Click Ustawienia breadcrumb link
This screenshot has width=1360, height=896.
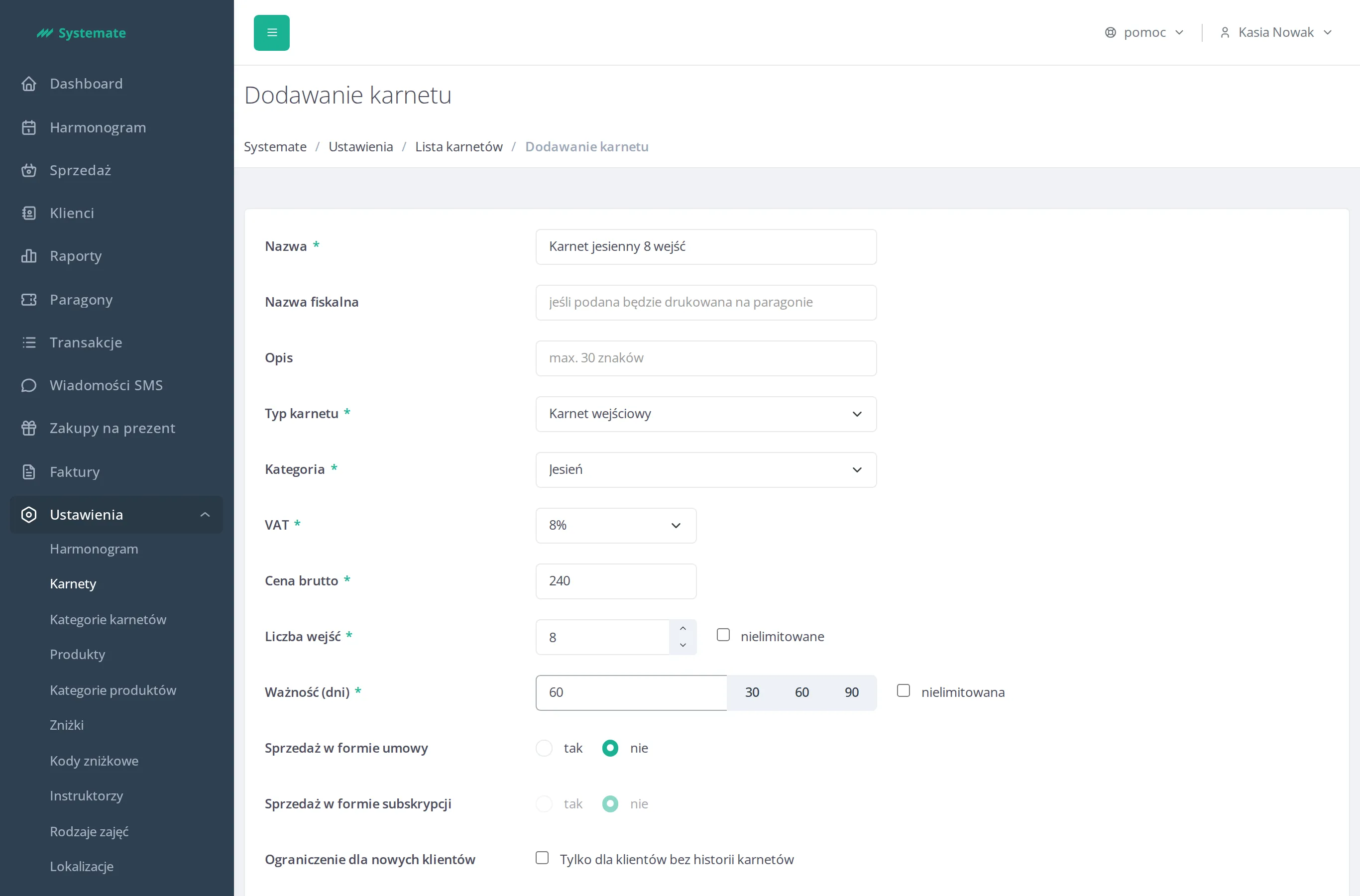coord(361,147)
